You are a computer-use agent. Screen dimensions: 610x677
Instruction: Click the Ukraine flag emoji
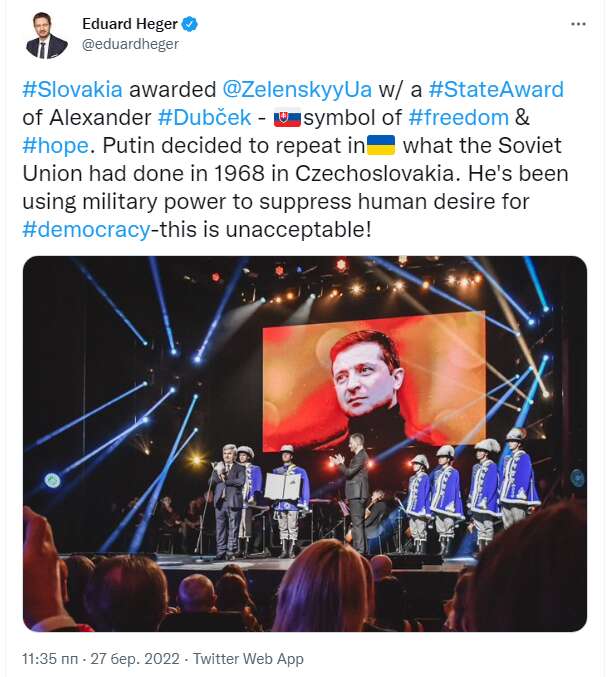[x=380, y=144]
